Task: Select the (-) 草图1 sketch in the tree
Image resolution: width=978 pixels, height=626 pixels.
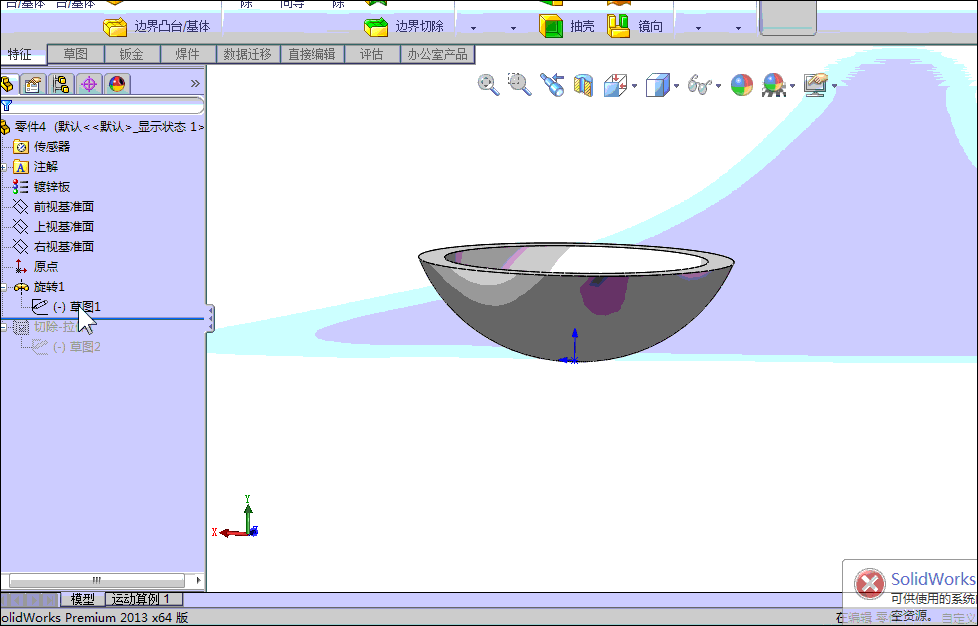Action: click(x=67, y=306)
